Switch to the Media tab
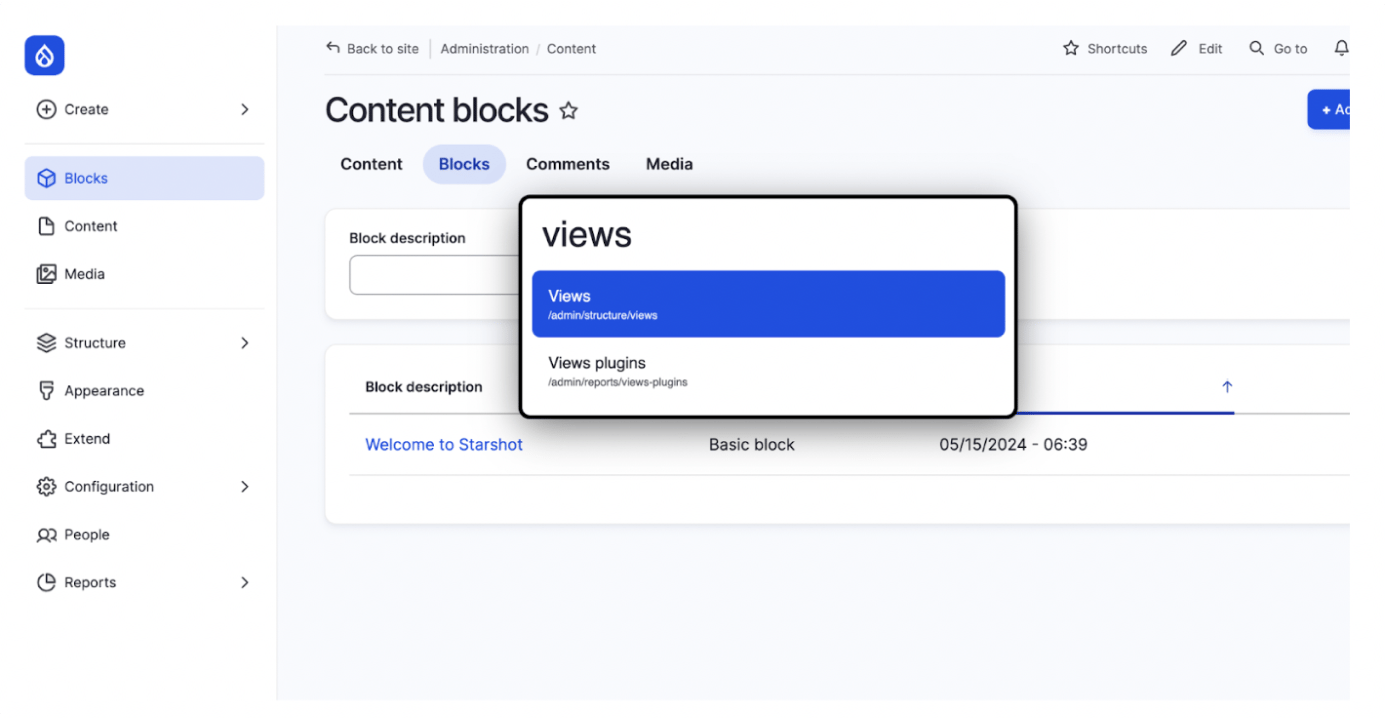 click(669, 164)
